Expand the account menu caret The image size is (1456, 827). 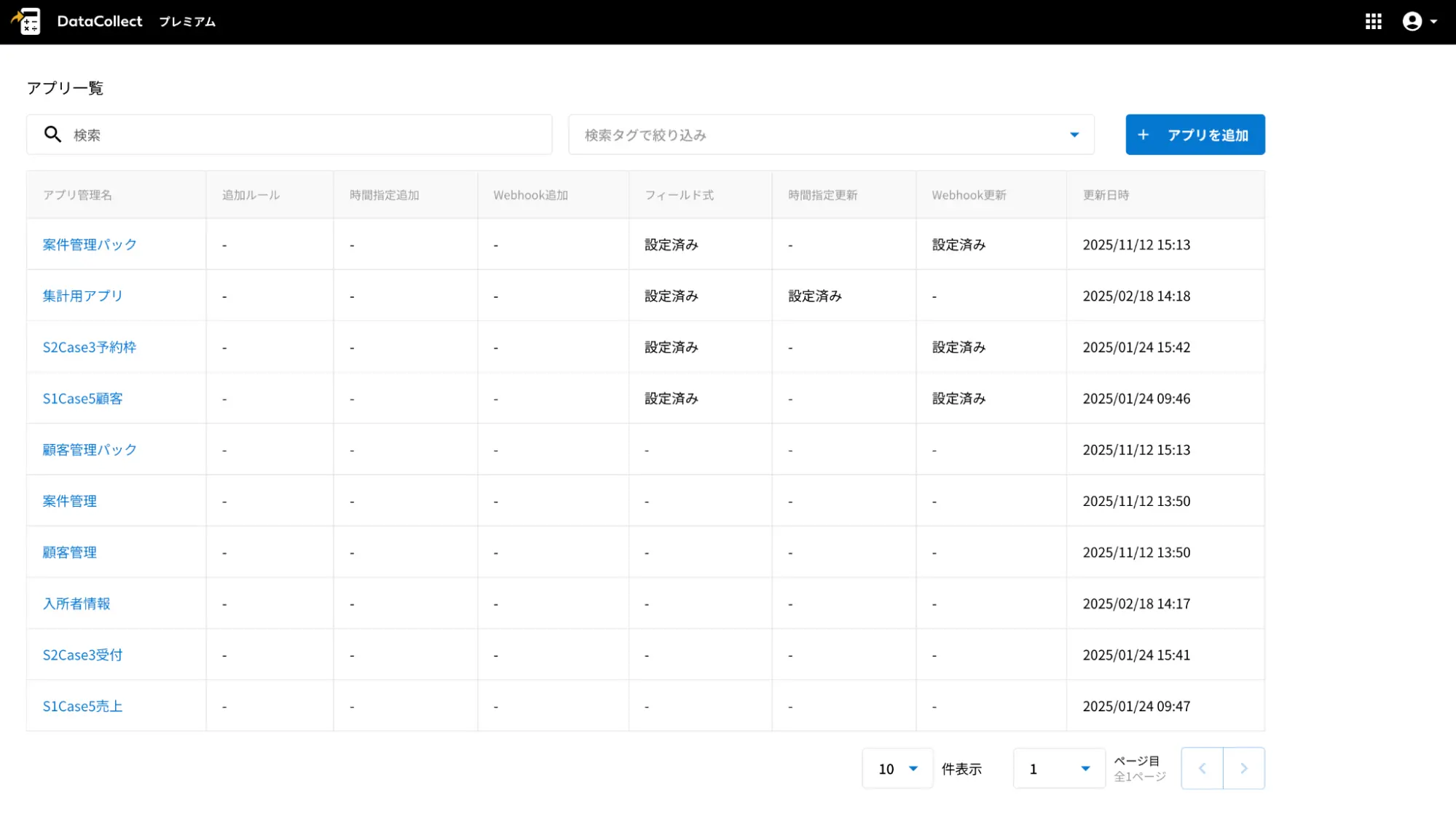point(1432,22)
